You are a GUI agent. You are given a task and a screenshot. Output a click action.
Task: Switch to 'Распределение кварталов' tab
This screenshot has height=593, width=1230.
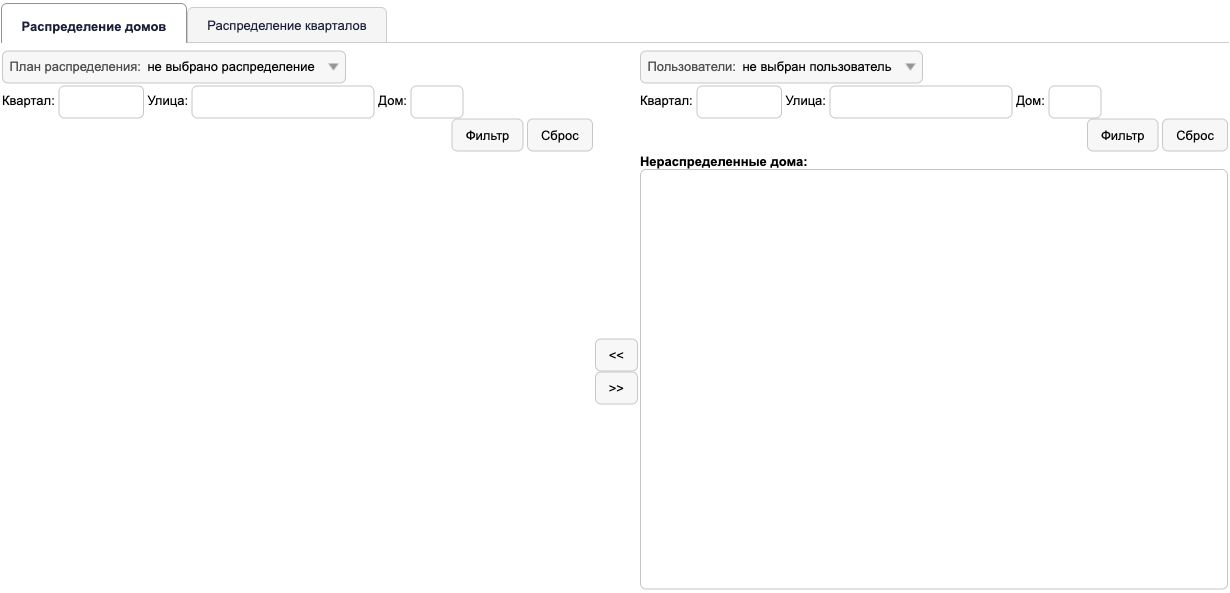pyautogui.click(x=287, y=25)
